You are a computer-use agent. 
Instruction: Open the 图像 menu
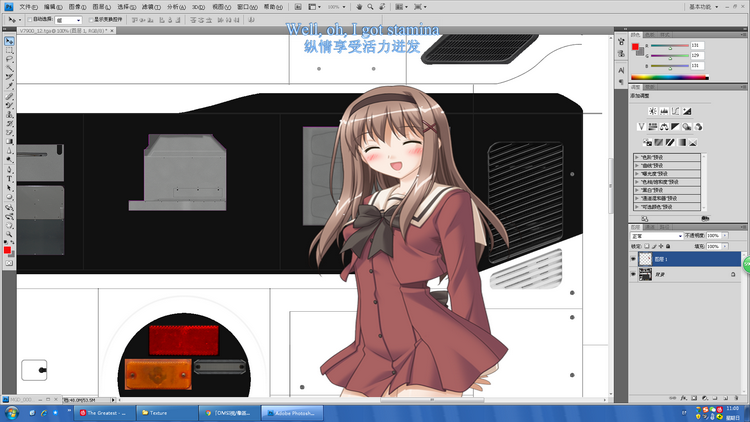tap(77, 7)
